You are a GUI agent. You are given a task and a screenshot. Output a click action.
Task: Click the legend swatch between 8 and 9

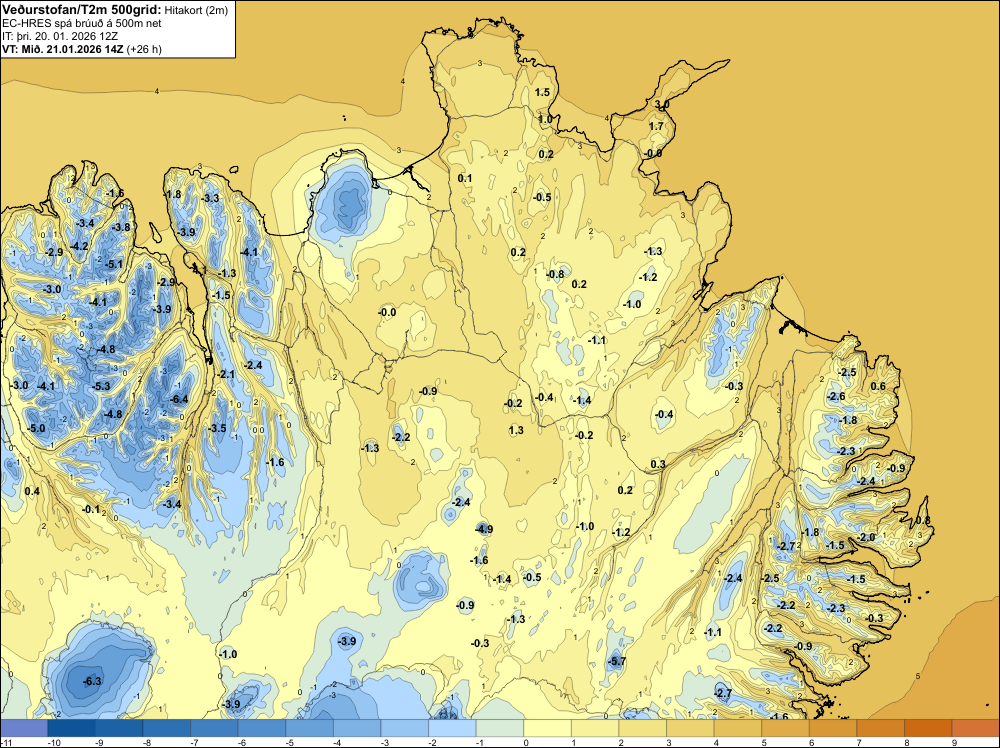[x=929, y=728]
